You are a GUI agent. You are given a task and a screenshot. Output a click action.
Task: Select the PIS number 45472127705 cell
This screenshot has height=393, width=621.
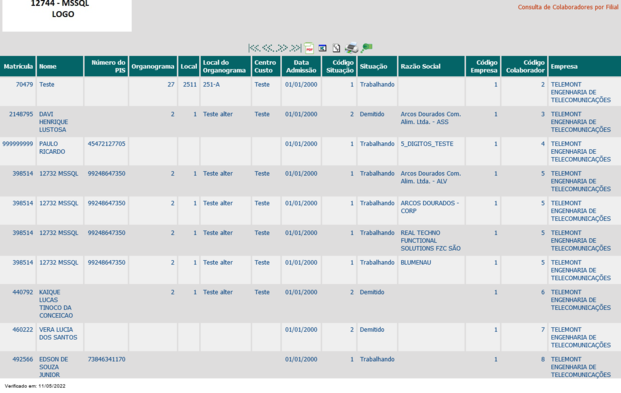pyautogui.click(x=106, y=144)
